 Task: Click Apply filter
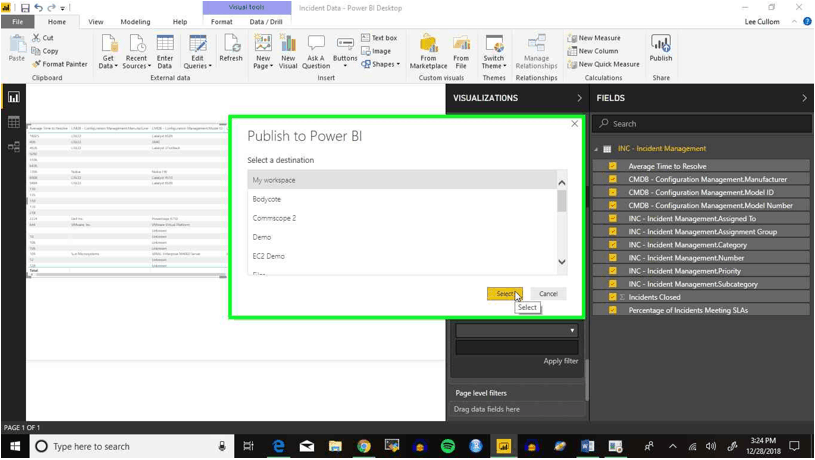tap(561, 361)
